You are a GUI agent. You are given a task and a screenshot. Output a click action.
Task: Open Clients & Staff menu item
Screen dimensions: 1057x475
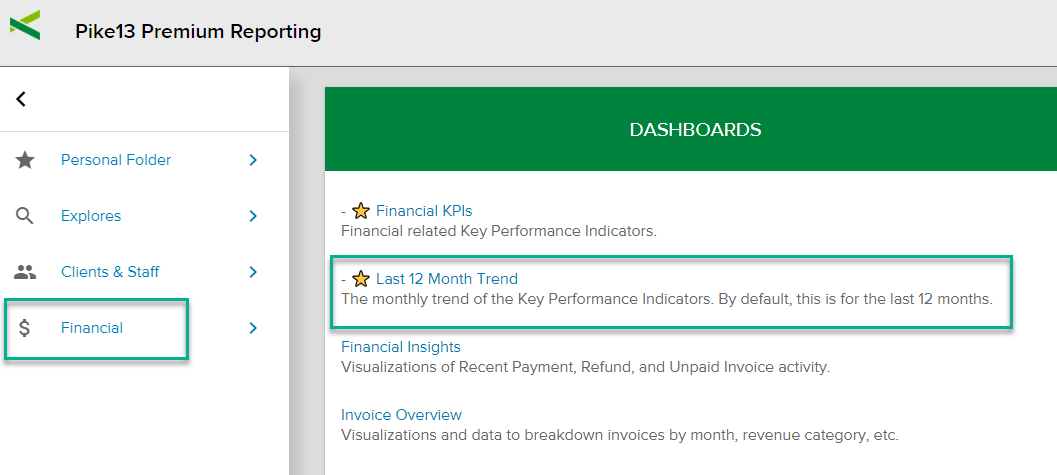click(110, 272)
